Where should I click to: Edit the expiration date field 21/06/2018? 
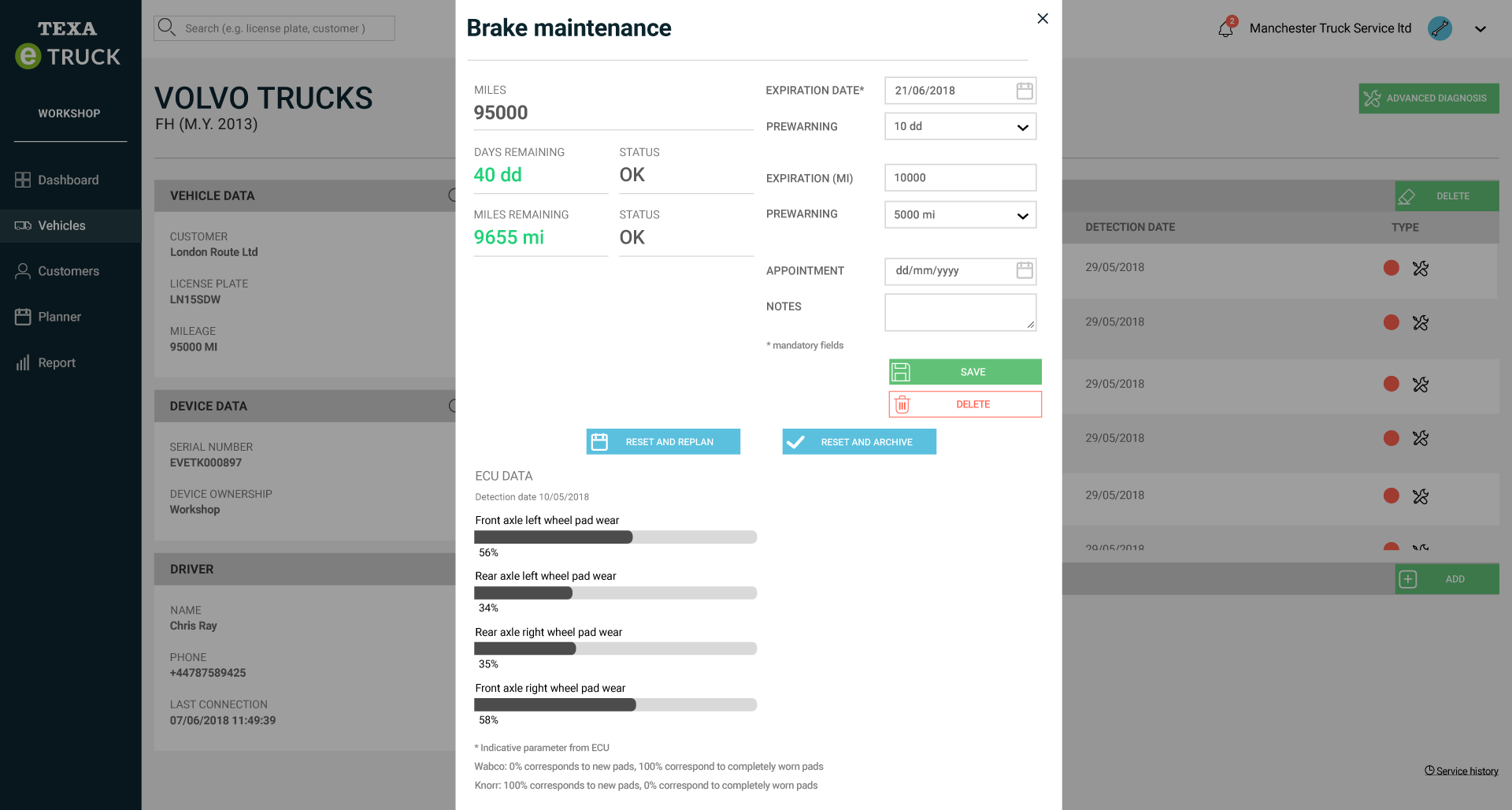coord(960,91)
